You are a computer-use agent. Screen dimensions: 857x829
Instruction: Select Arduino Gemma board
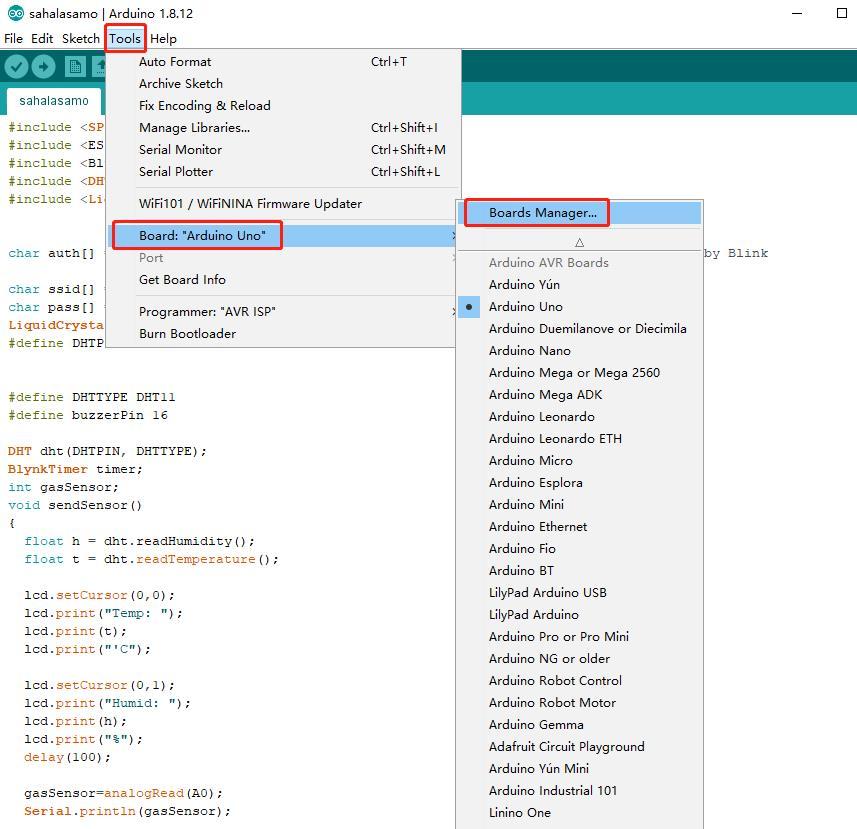[x=579, y=725]
